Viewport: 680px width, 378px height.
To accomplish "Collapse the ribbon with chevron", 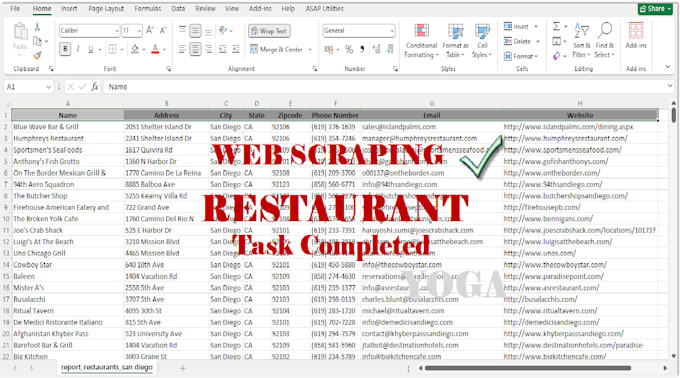I will point(667,67).
